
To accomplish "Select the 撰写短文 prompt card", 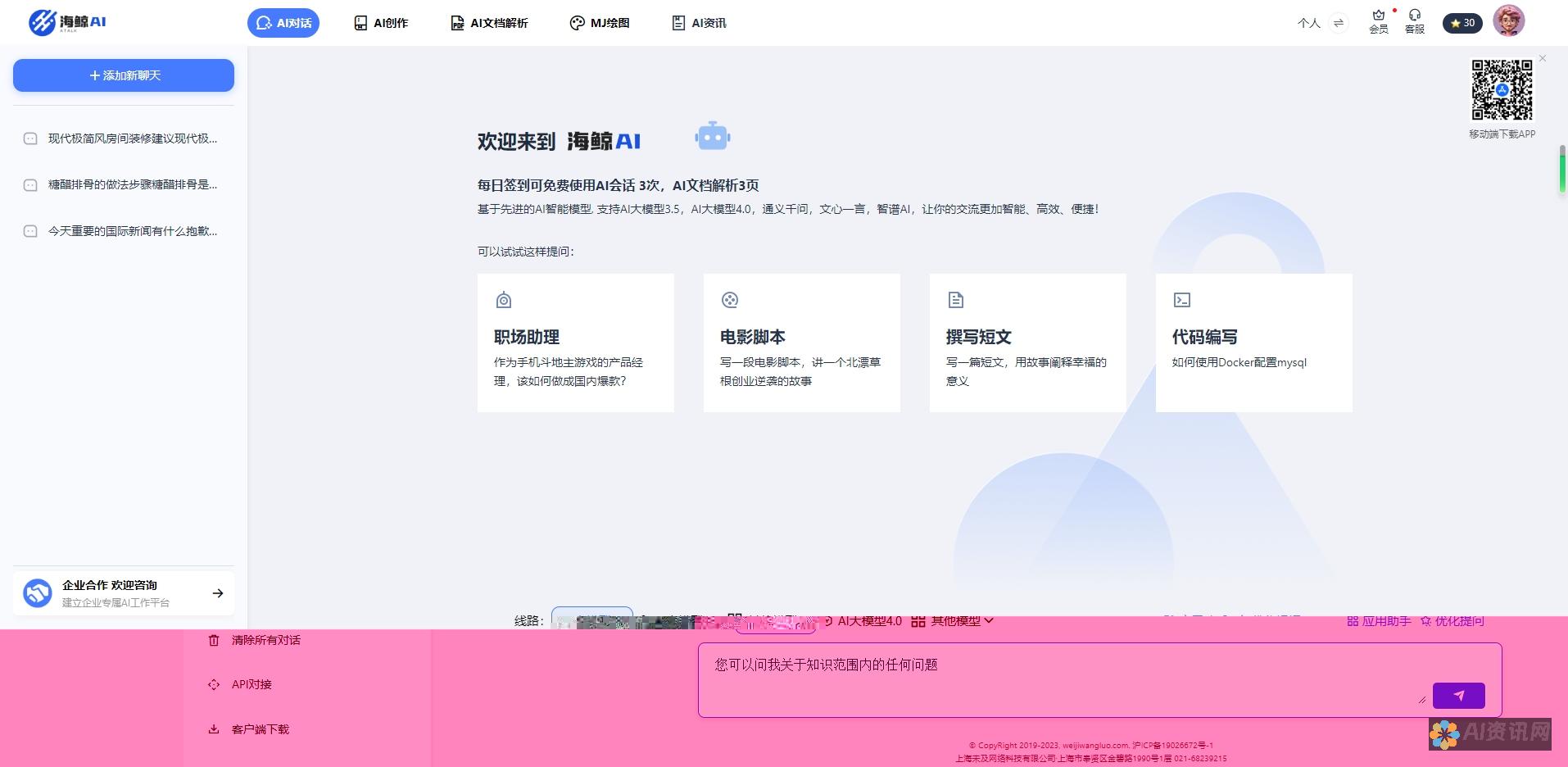I will click(x=1028, y=343).
